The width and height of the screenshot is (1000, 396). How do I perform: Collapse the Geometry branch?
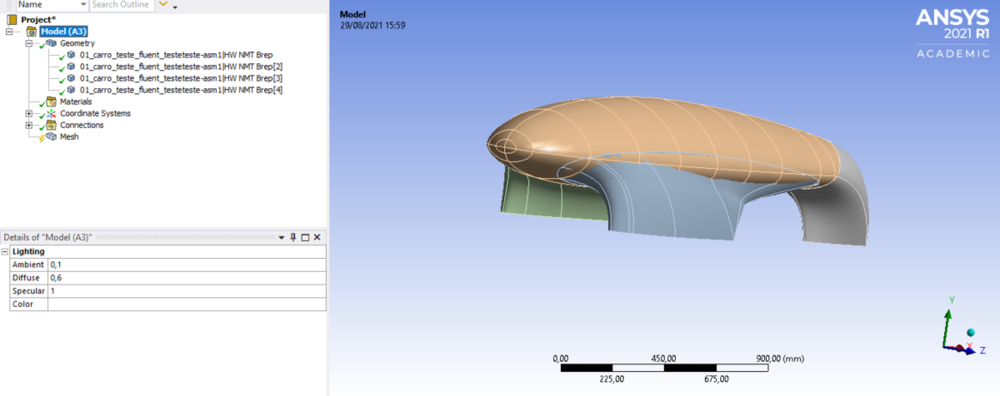(x=29, y=43)
